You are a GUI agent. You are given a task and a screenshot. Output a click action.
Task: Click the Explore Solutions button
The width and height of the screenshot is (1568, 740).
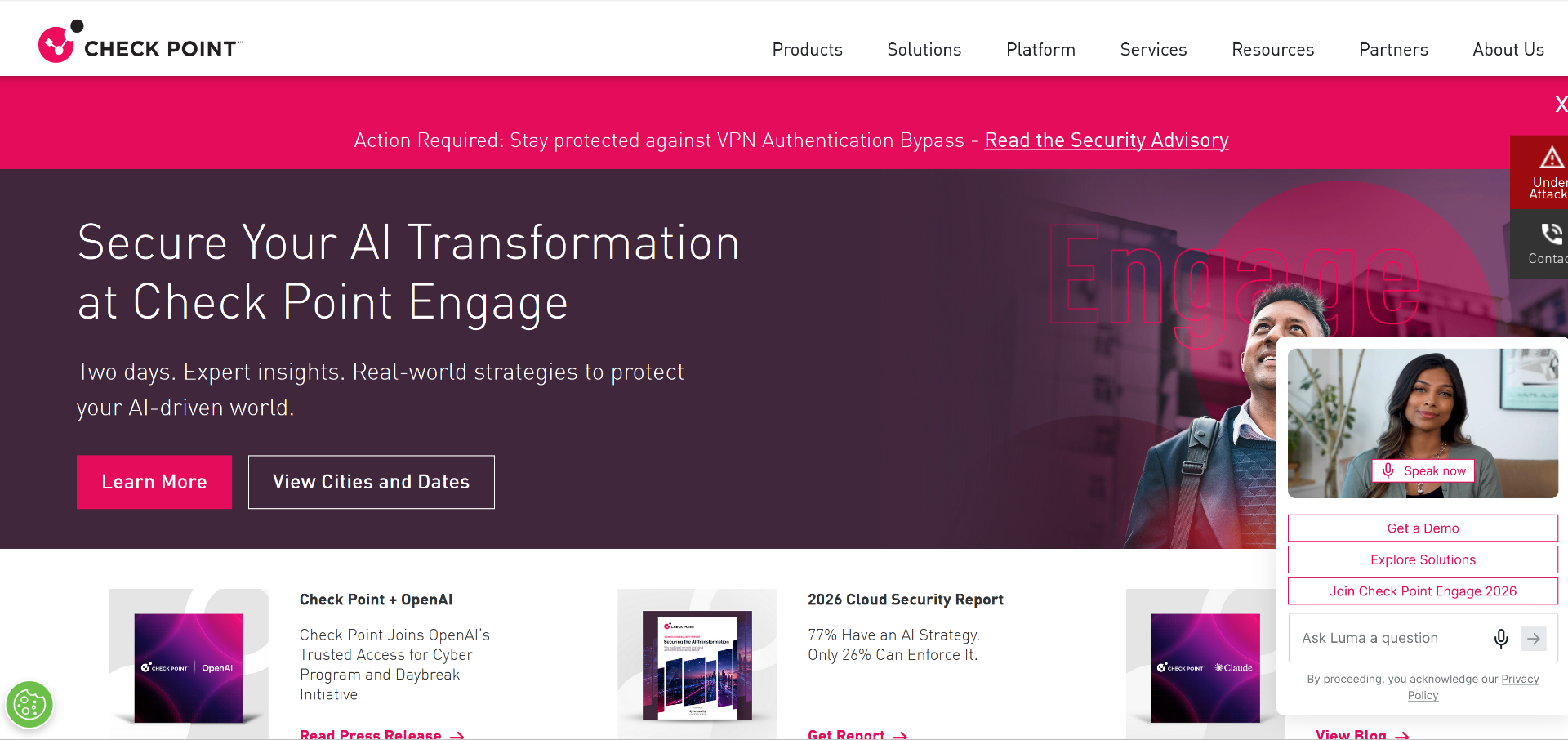(x=1423, y=559)
